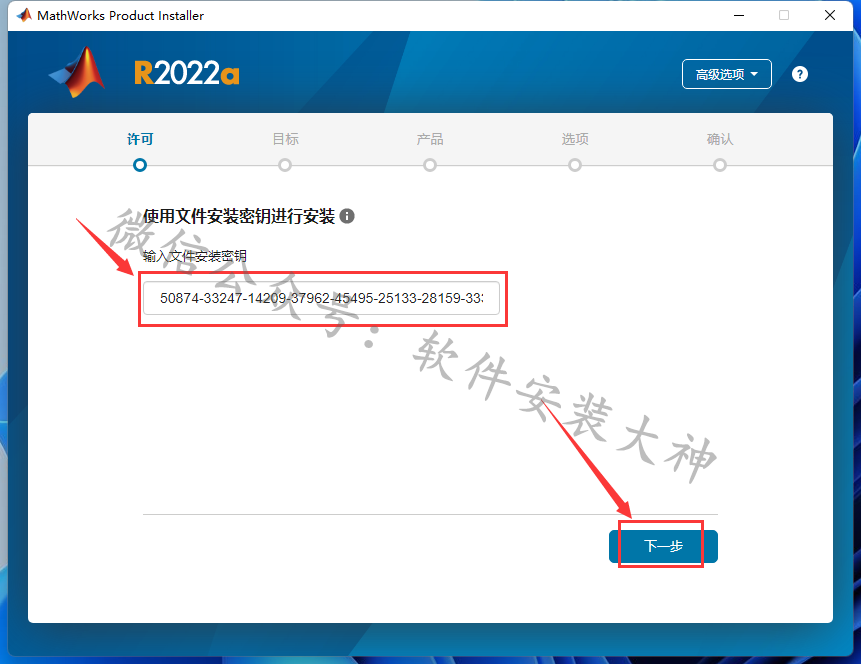Click the 目标 step circle marker
This screenshot has width=861, height=664.
(x=285, y=165)
